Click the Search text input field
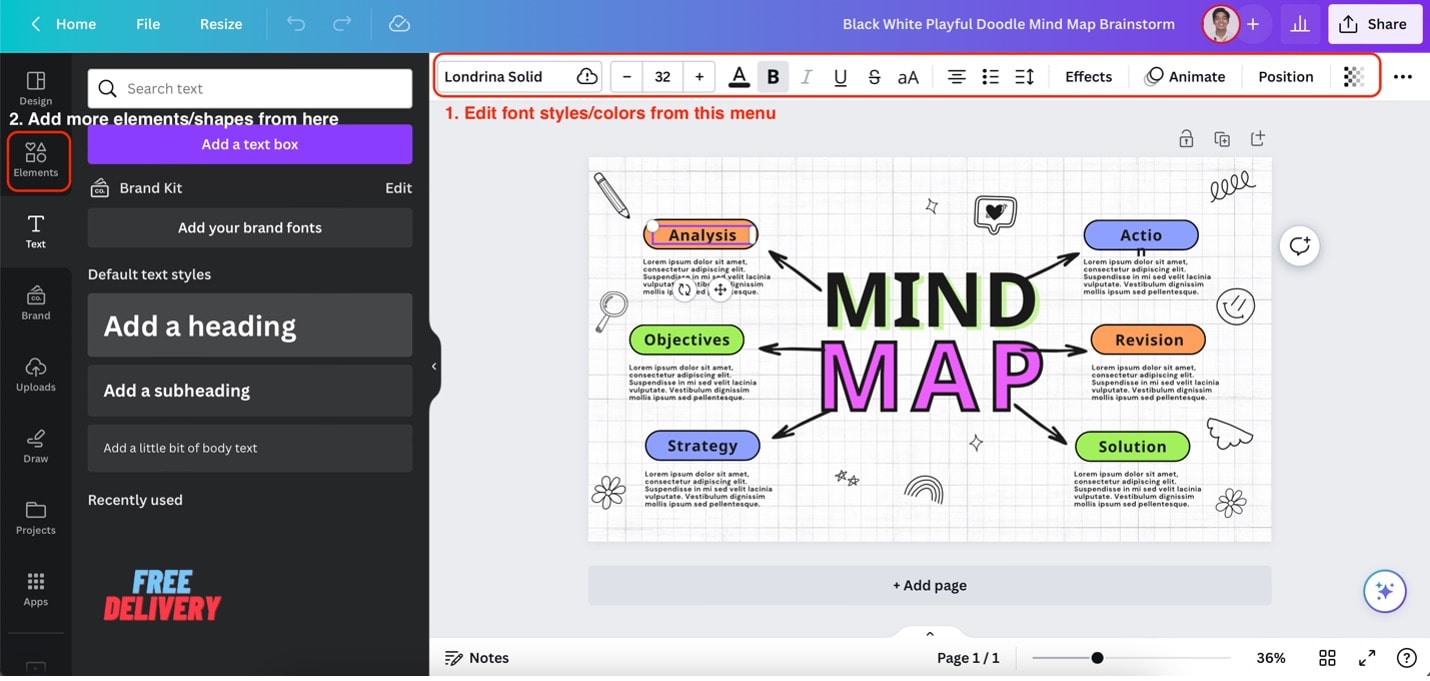 (x=250, y=89)
